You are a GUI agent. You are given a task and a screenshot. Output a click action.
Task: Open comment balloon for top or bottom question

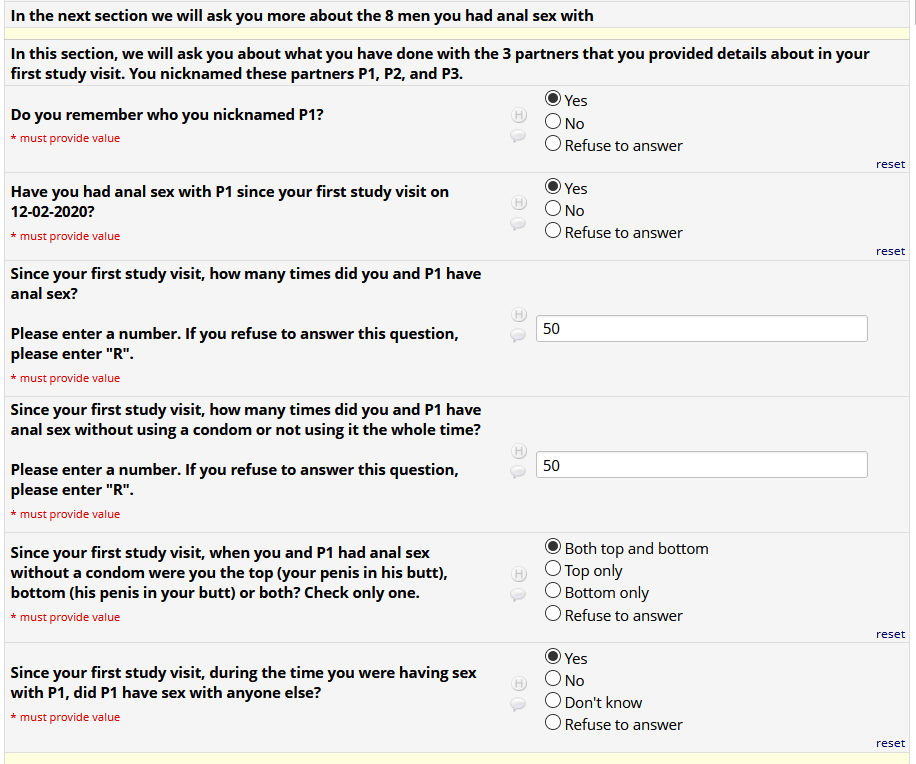[519, 594]
